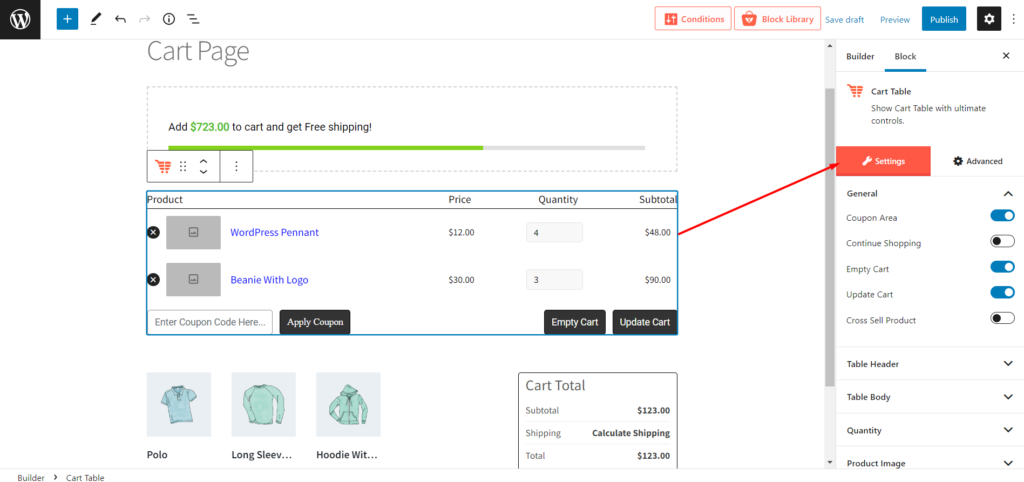Click the Cart Table block icon in block toolbar

[x=163, y=167]
